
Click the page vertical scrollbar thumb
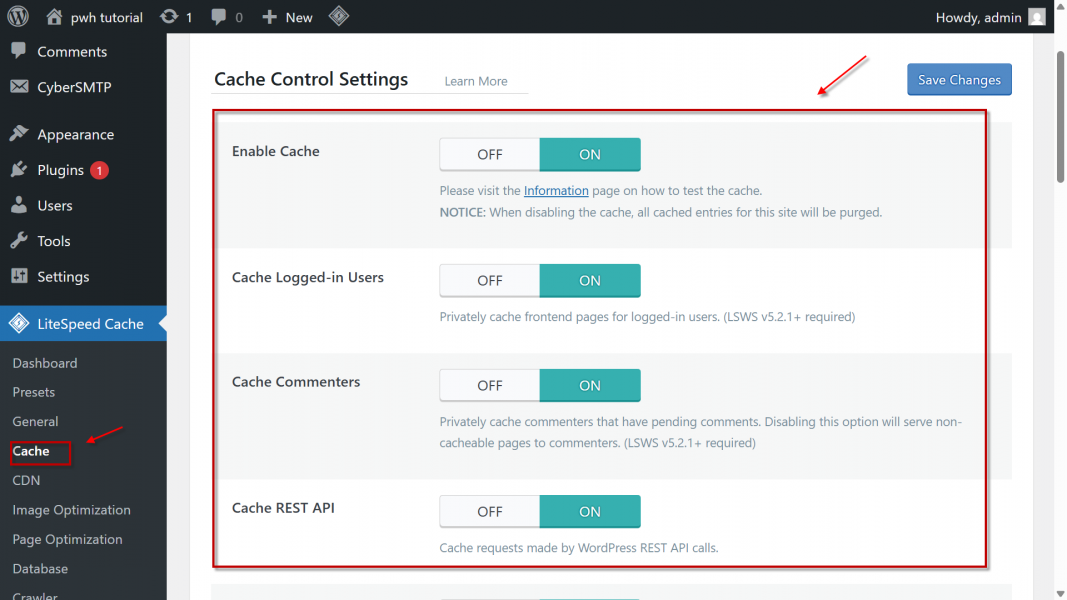(x=1060, y=116)
